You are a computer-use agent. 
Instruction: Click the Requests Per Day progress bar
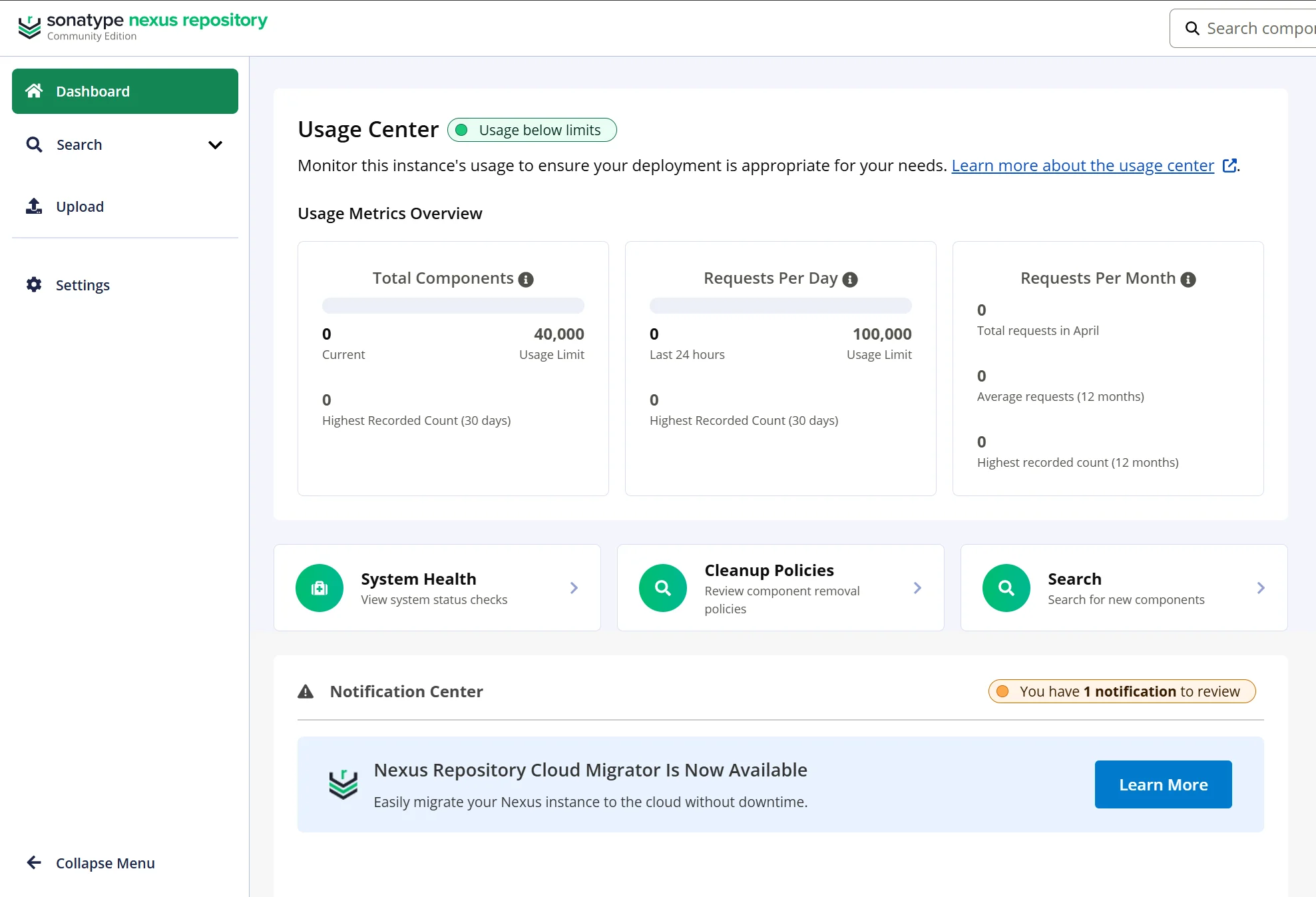pyautogui.click(x=781, y=306)
